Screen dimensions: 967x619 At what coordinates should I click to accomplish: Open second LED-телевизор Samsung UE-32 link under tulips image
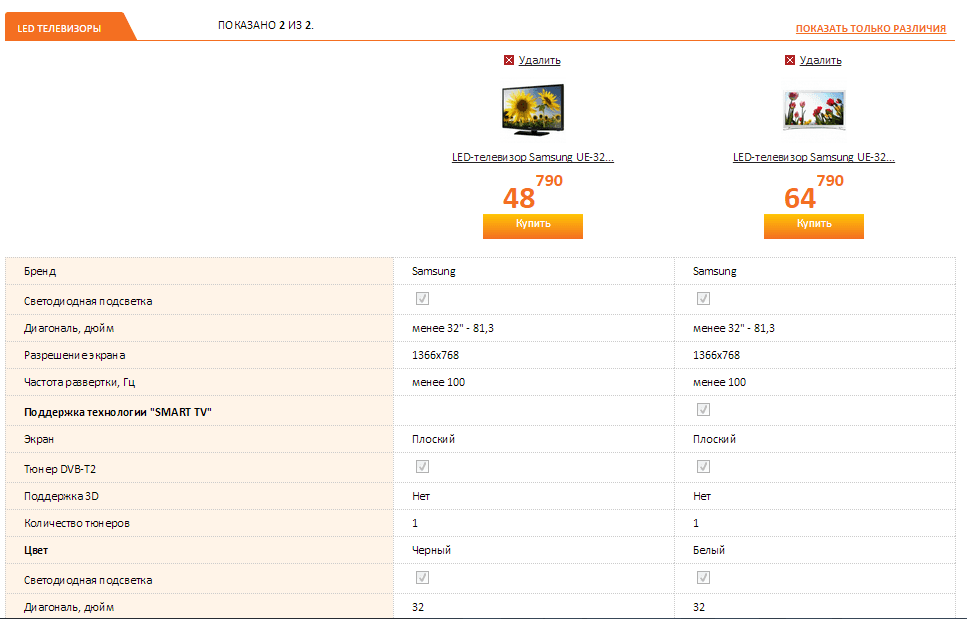click(813, 157)
